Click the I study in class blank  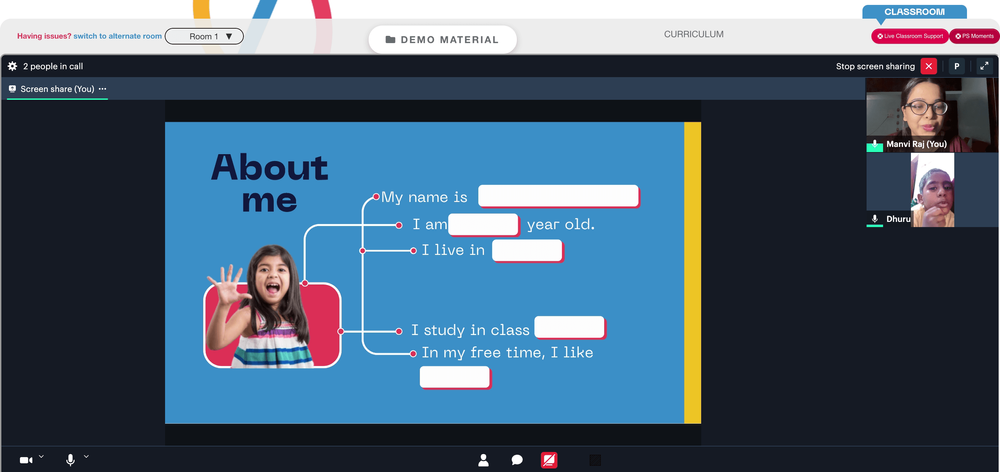[x=570, y=328]
